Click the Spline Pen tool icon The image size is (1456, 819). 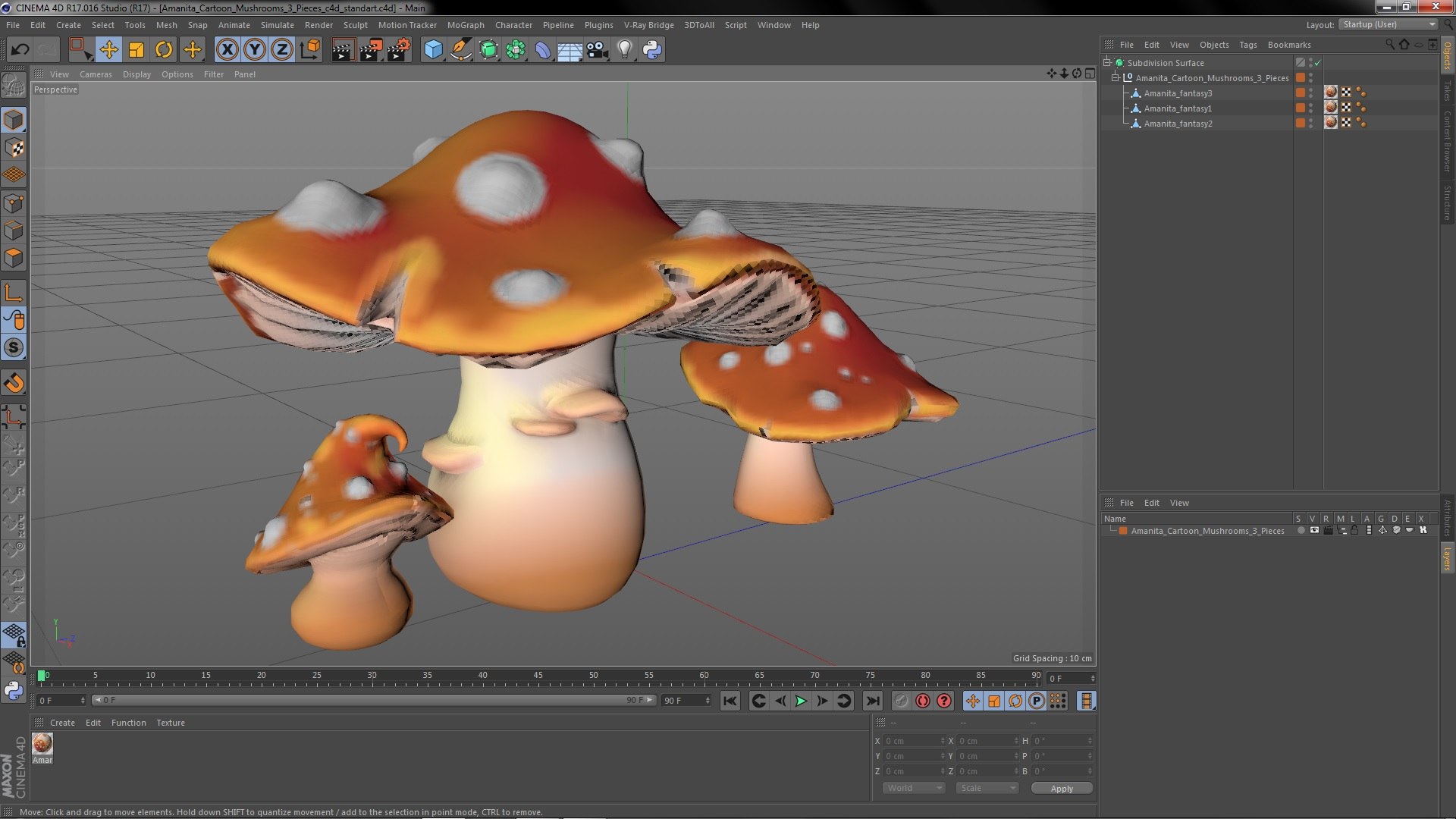pyautogui.click(x=460, y=50)
